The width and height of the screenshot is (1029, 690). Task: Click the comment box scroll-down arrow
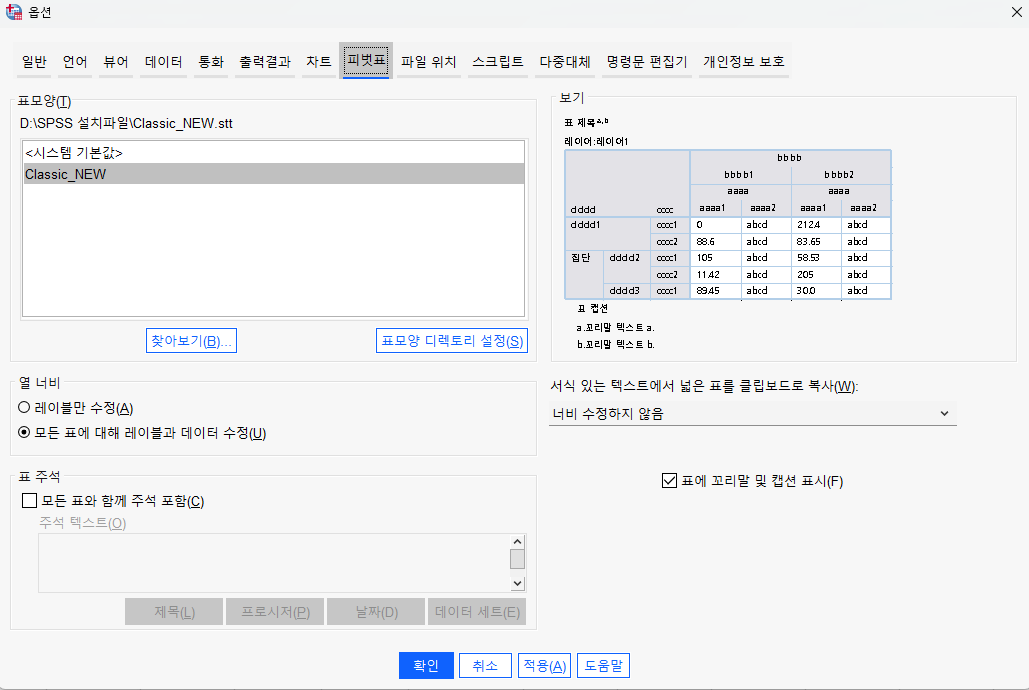pyautogui.click(x=517, y=584)
